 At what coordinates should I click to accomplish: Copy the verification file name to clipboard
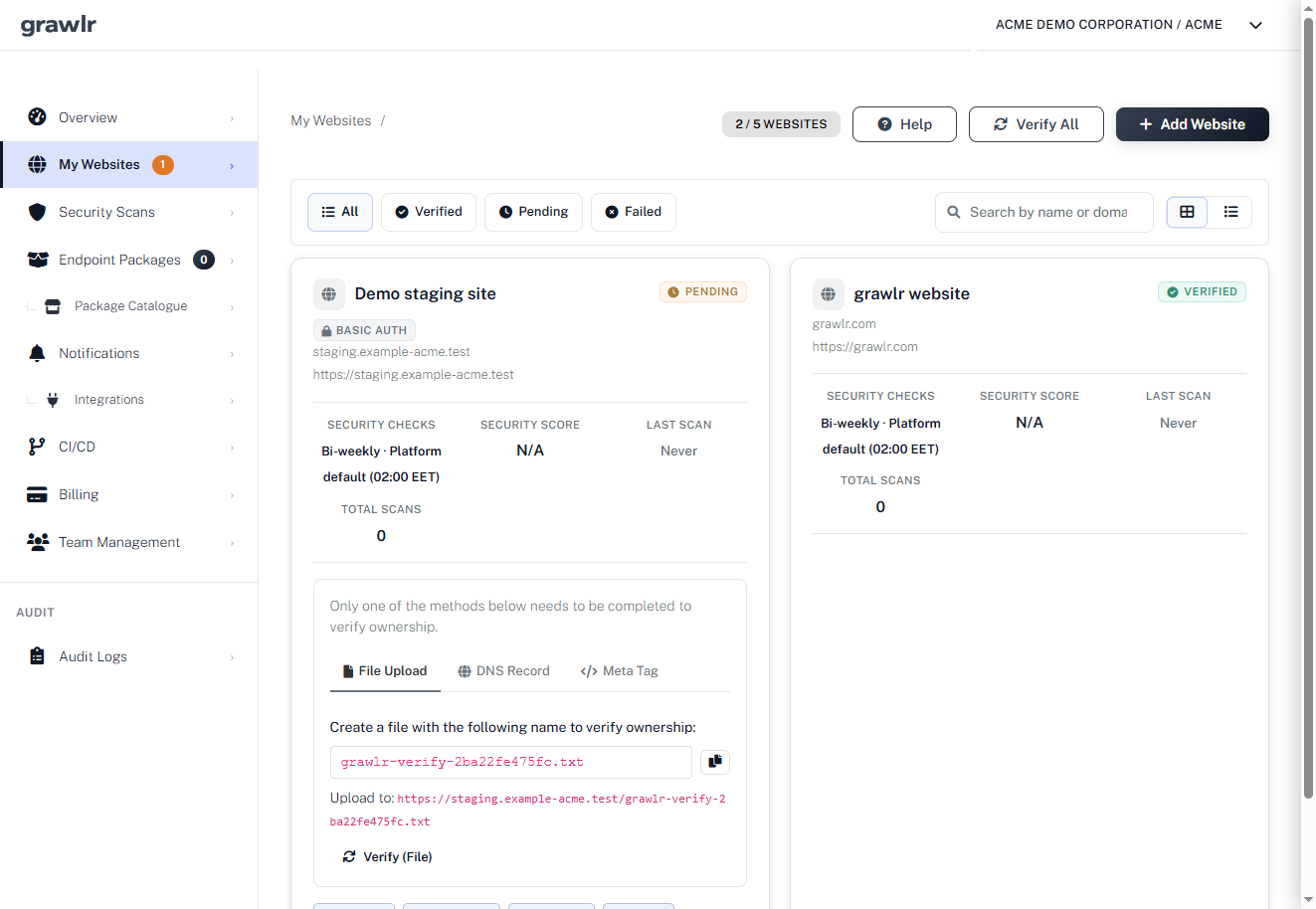pyautogui.click(x=715, y=762)
